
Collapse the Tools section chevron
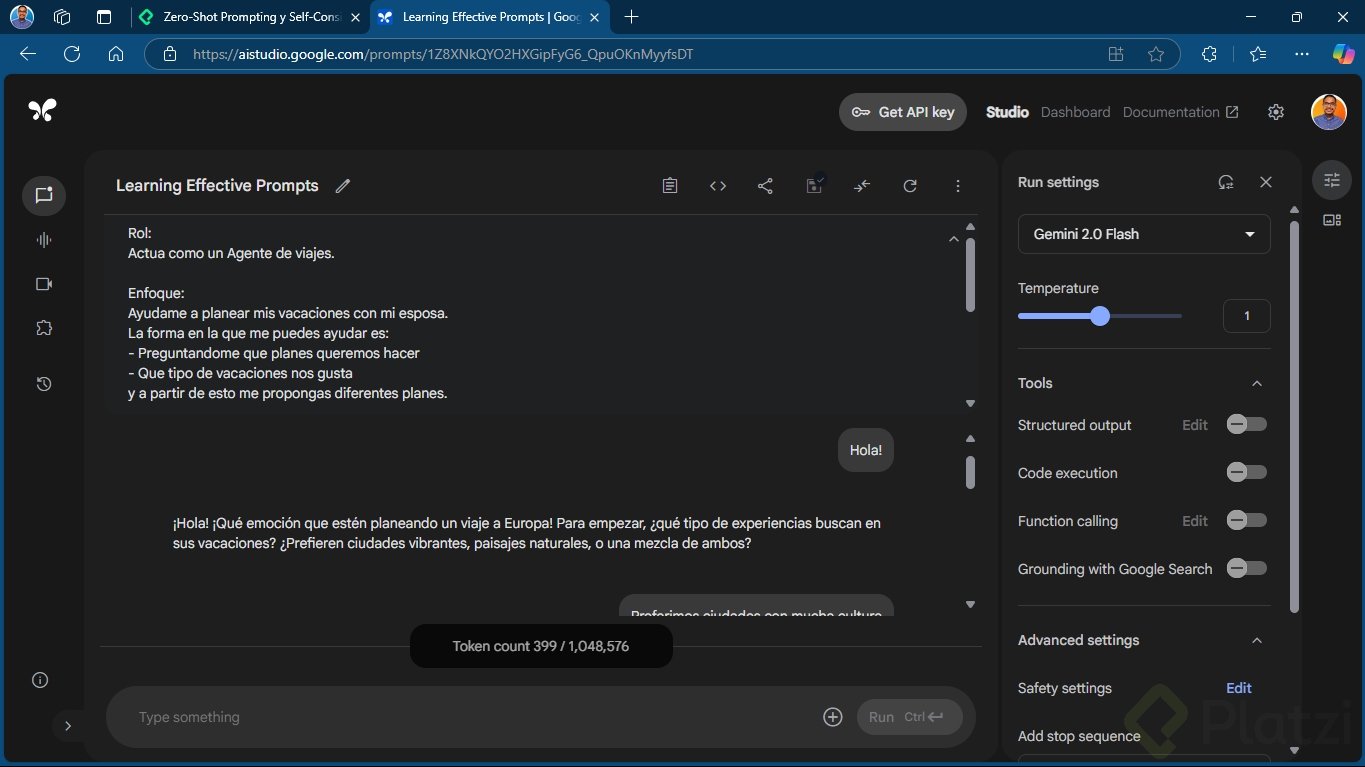1257,383
